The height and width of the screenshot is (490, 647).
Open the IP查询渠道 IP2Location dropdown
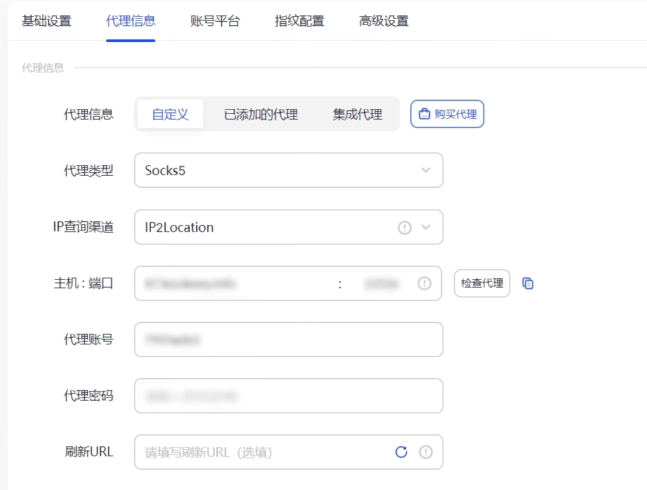[289, 227]
